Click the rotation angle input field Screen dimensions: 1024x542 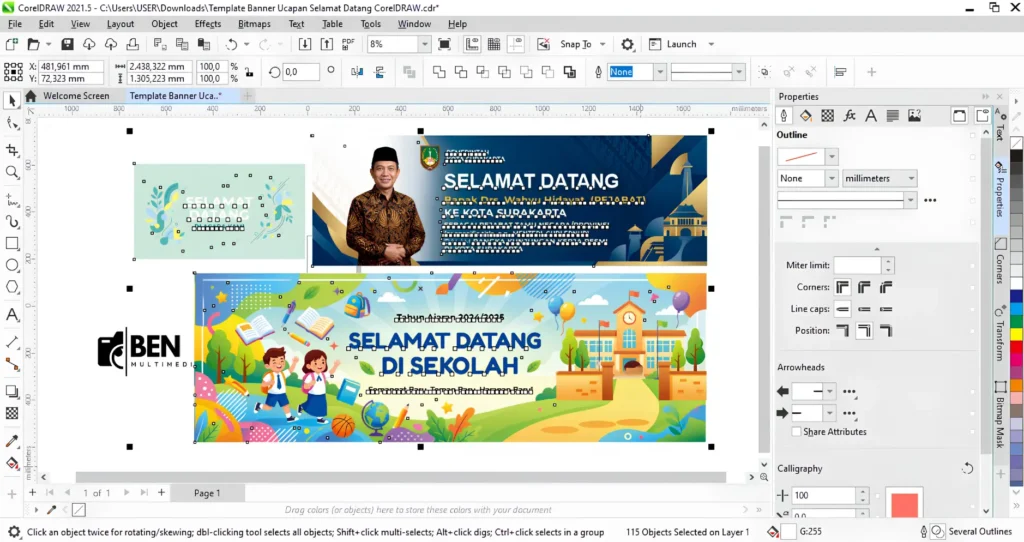pos(301,72)
